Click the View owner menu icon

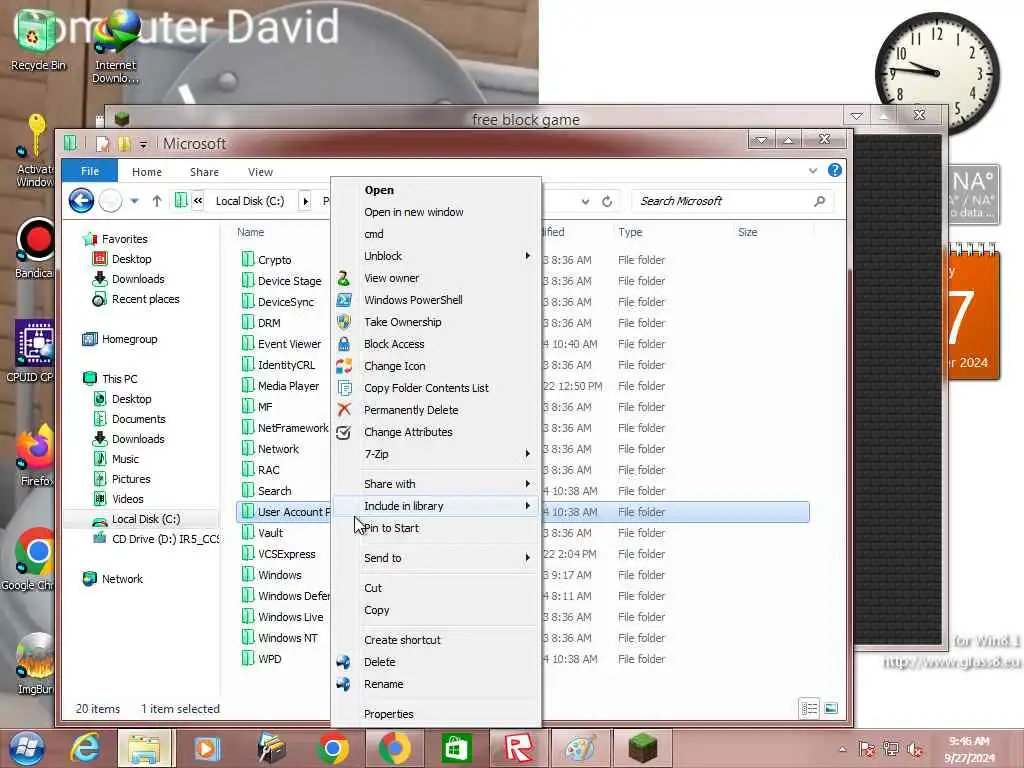[x=344, y=279]
